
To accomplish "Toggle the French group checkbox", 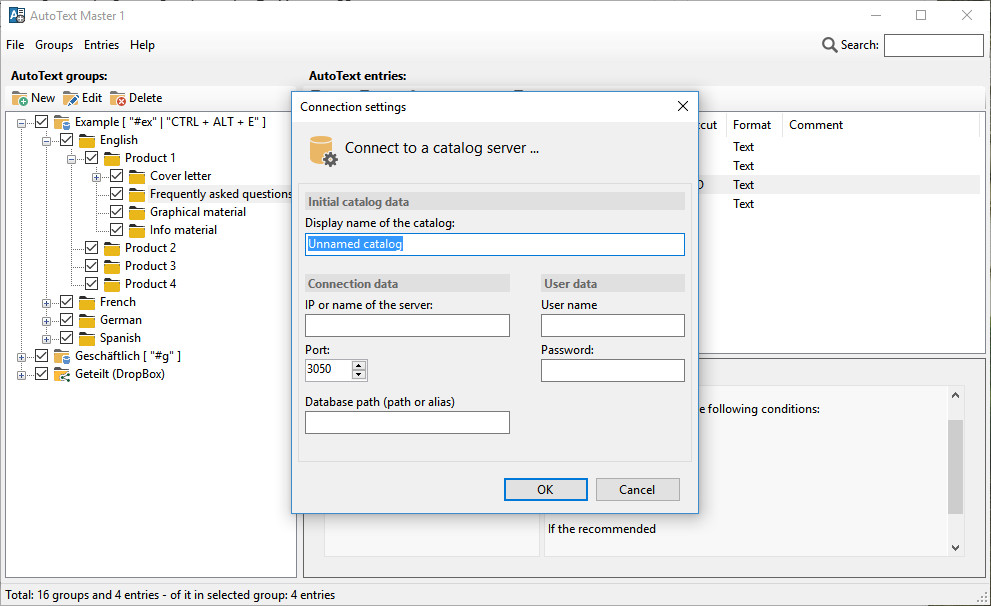I will [66, 301].
